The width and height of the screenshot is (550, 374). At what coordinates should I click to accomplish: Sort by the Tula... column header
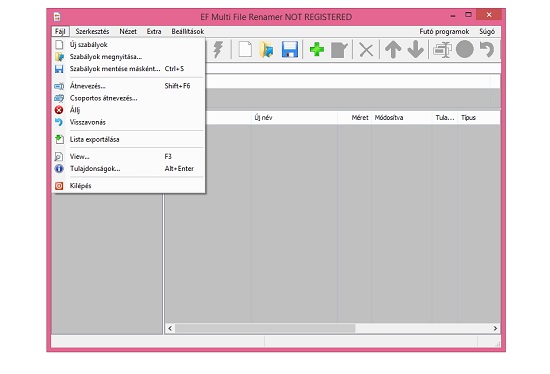pos(445,118)
